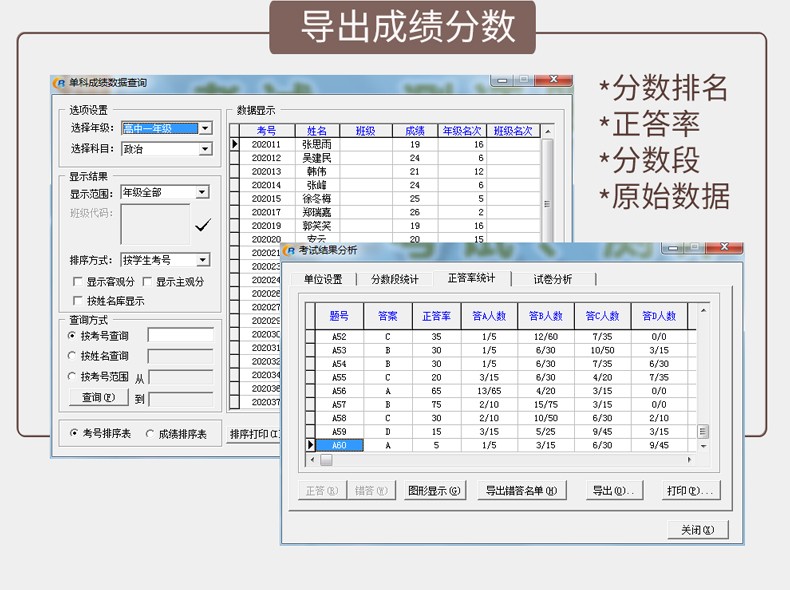This screenshot has width=790, height=590.
Task: Click the 按考号查询 input field
Action: tap(180, 335)
